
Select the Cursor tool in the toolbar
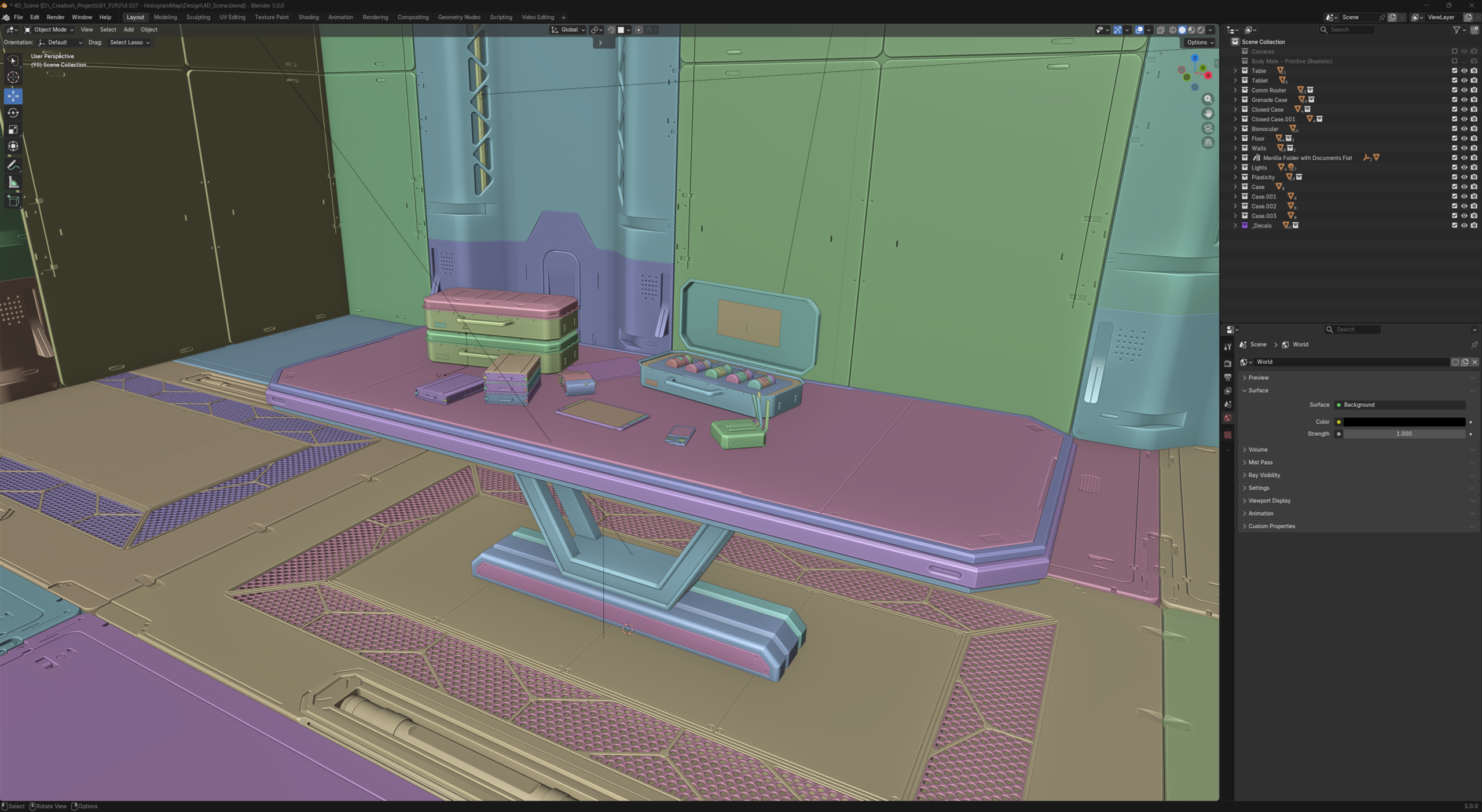13,78
